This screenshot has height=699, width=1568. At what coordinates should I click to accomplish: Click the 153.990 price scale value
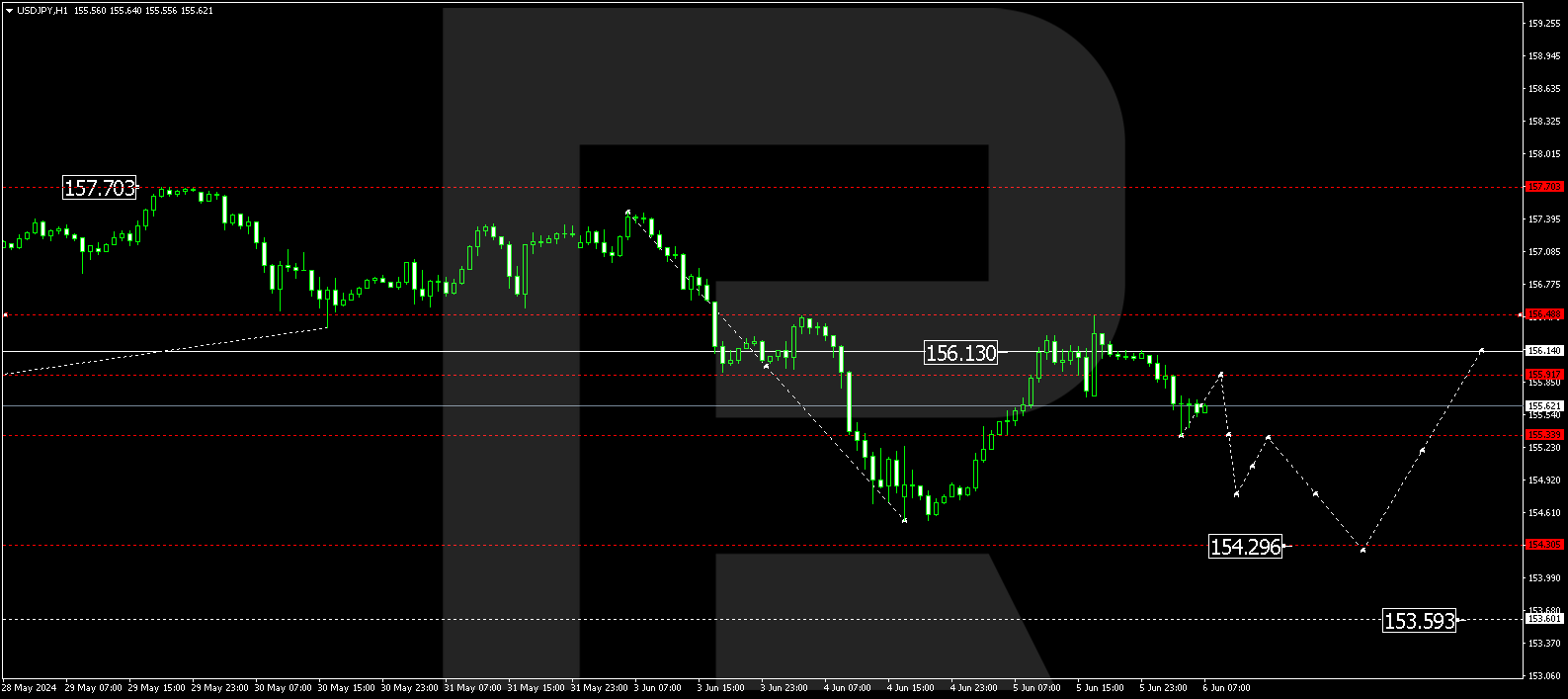coord(1544,577)
